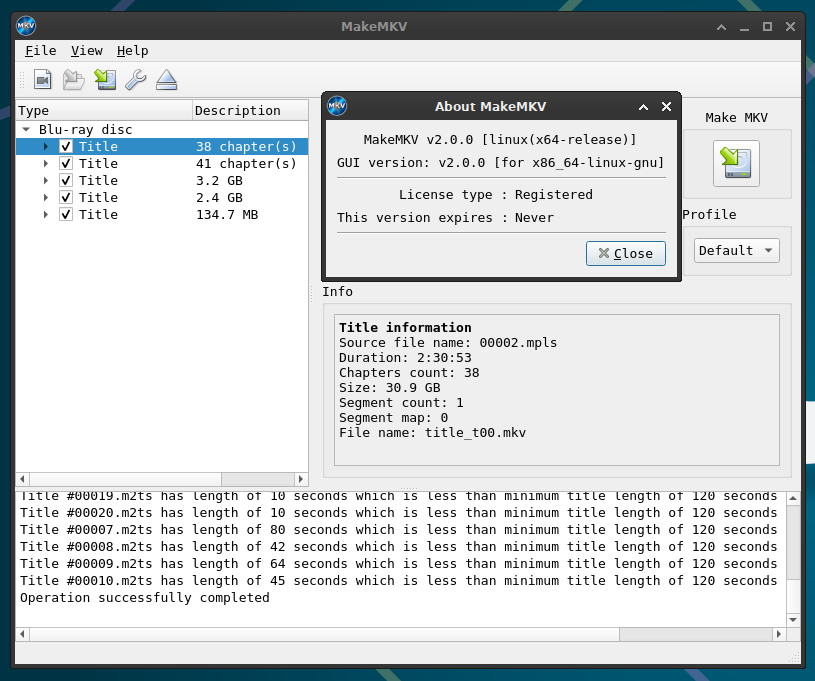Uncheck the 134.7 MB title checkbox
This screenshot has width=815, height=681.
click(66, 214)
